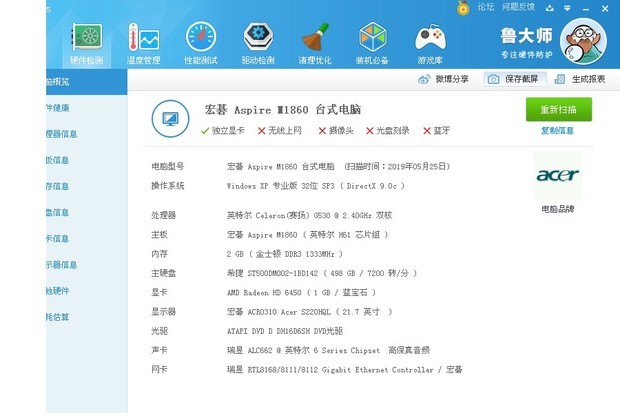Close the 鲁大师 window

(x=605, y=8)
